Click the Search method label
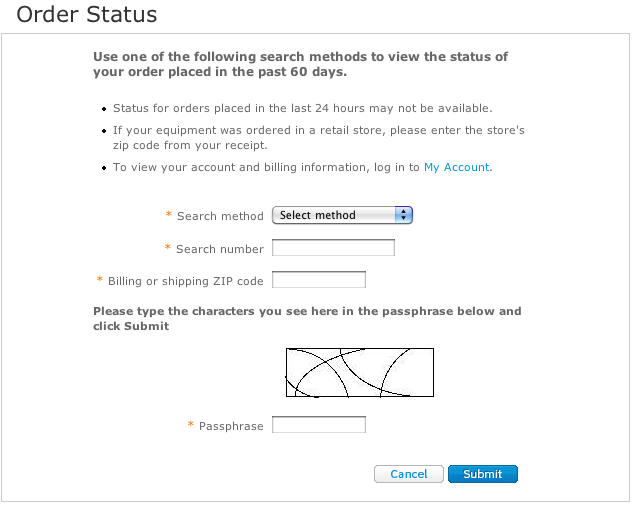 tap(220, 216)
